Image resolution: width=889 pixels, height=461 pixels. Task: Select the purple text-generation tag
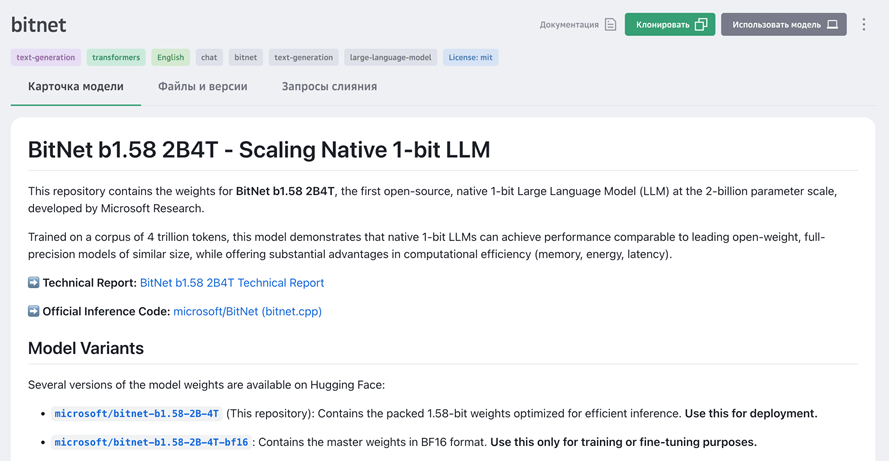(46, 58)
